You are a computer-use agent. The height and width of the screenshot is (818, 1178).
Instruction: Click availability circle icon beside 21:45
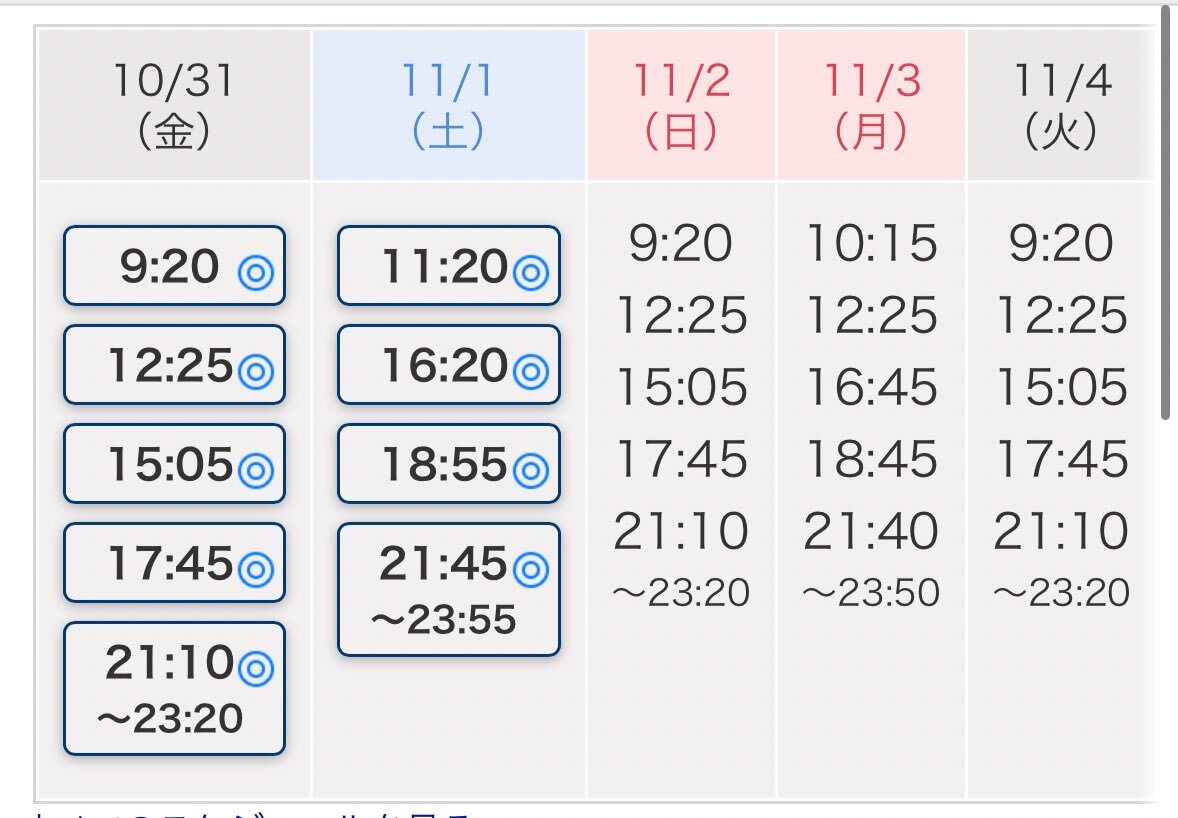tap(531, 569)
